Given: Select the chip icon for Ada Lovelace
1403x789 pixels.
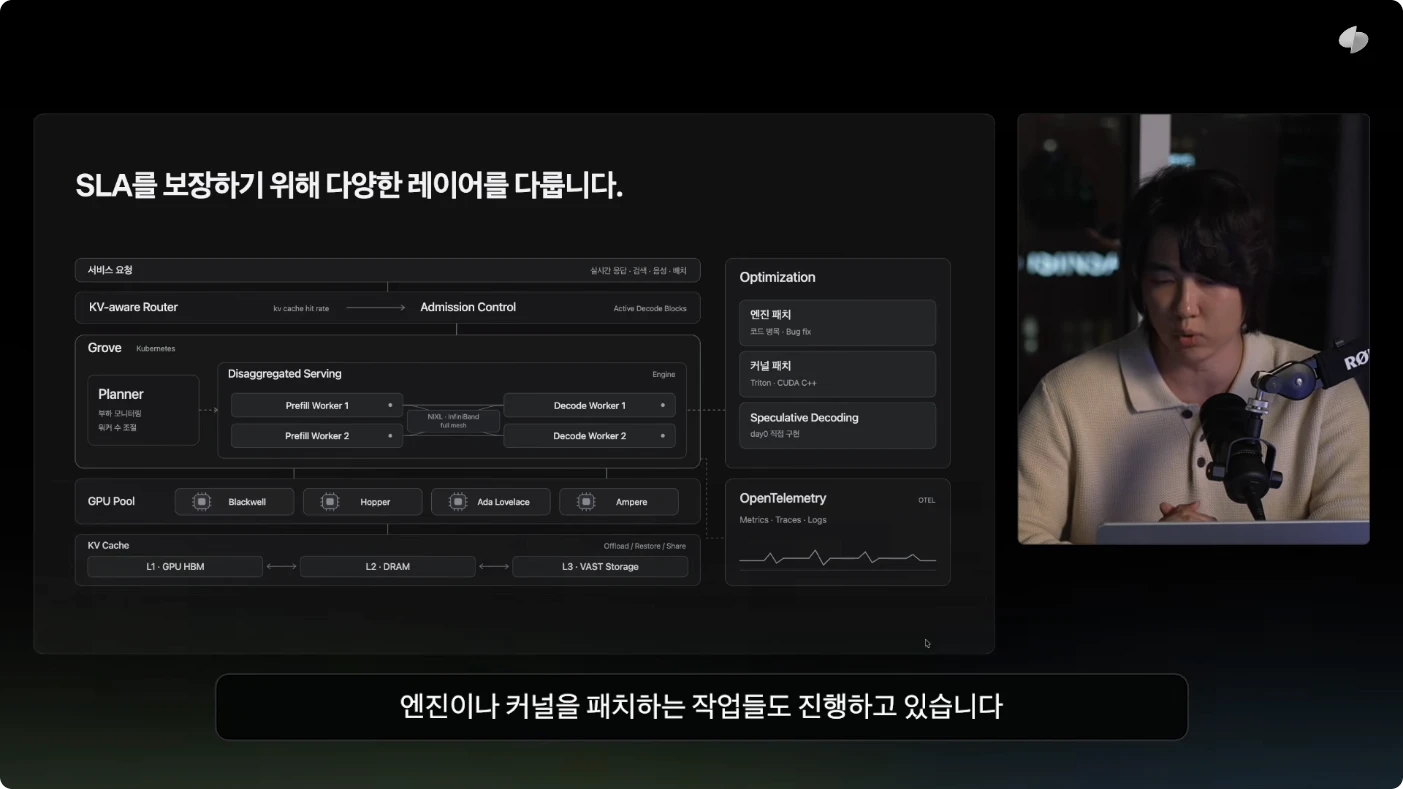Looking at the screenshot, I should click(x=458, y=502).
